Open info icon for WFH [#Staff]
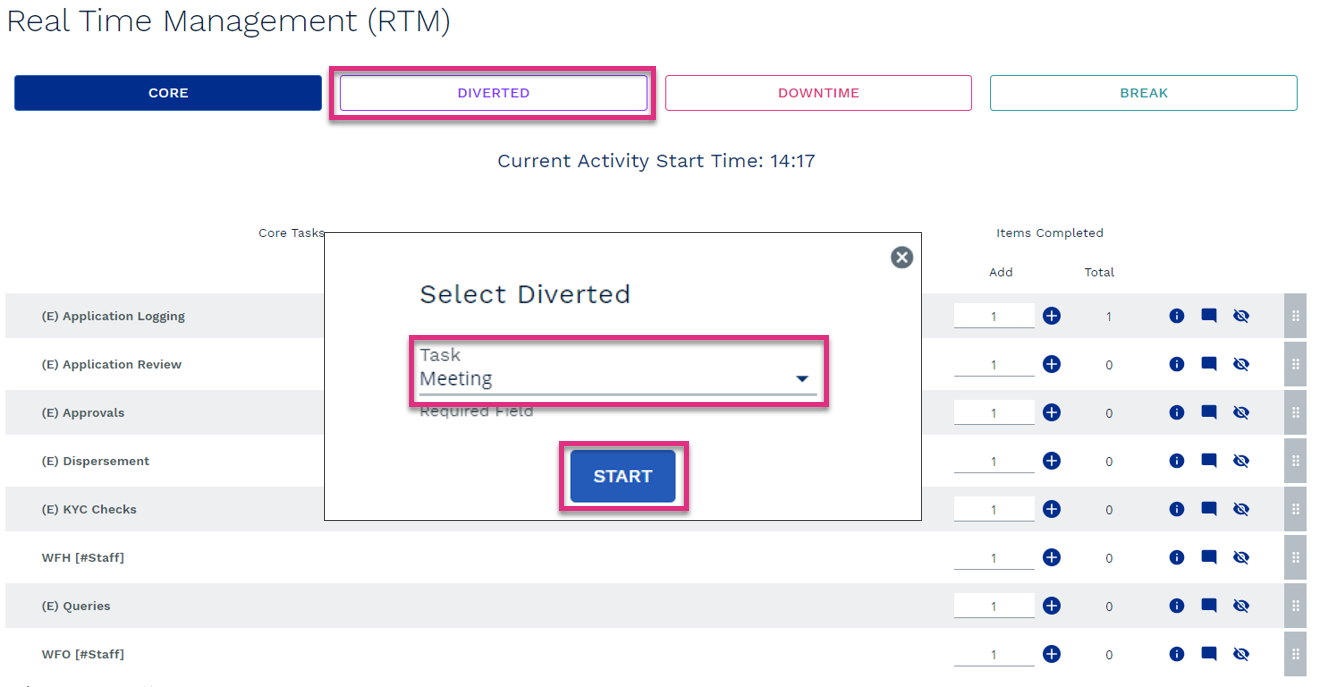Viewport: 1320px width, 687px height. coord(1176,558)
